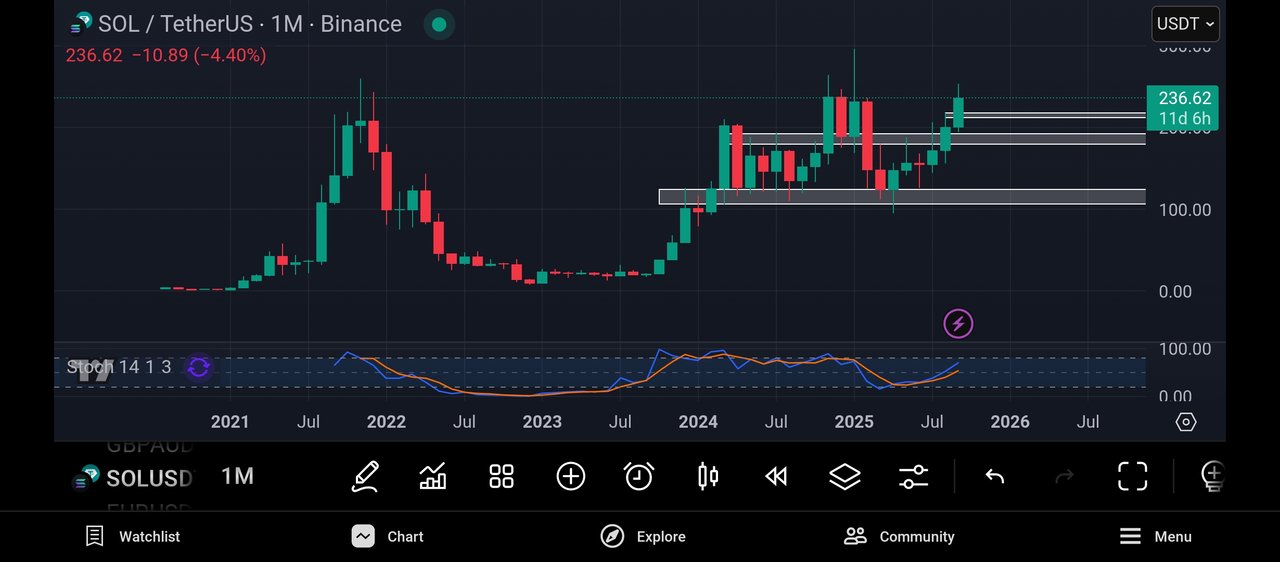Click the 100.00 price axis label
This screenshot has width=1280, height=562.
pos(1185,210)
